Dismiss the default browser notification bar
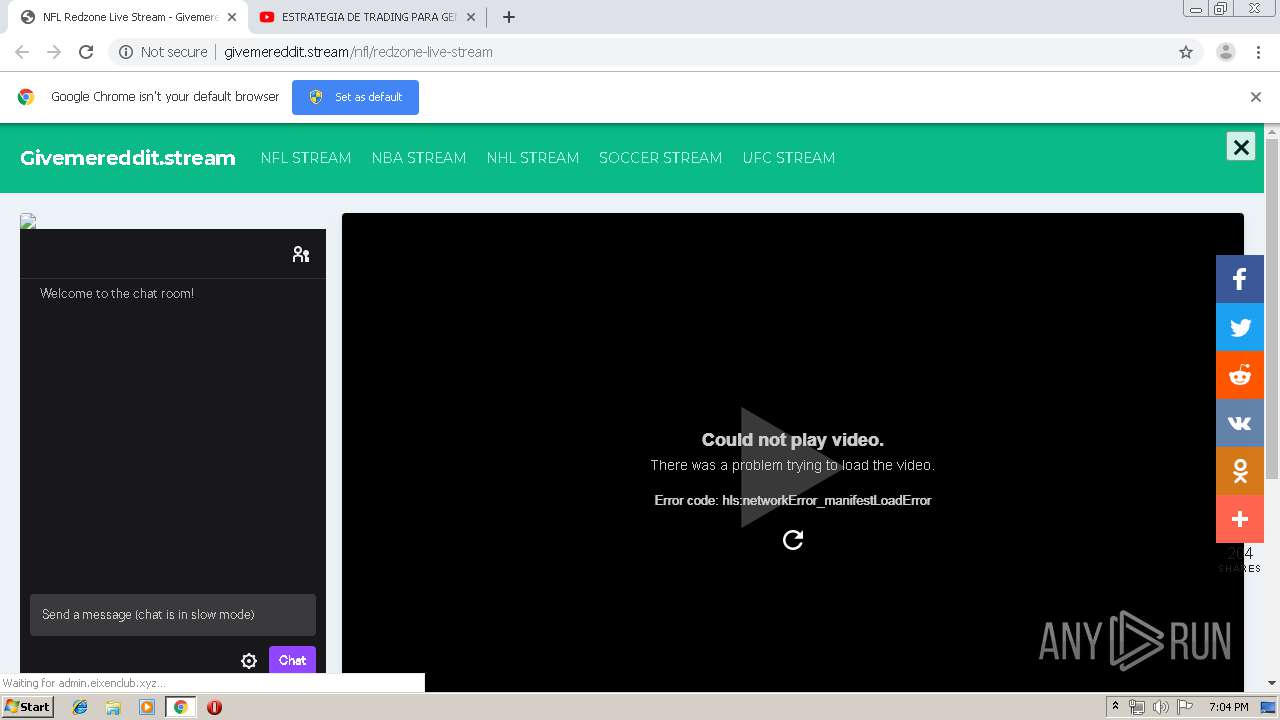 point(1256,97)
